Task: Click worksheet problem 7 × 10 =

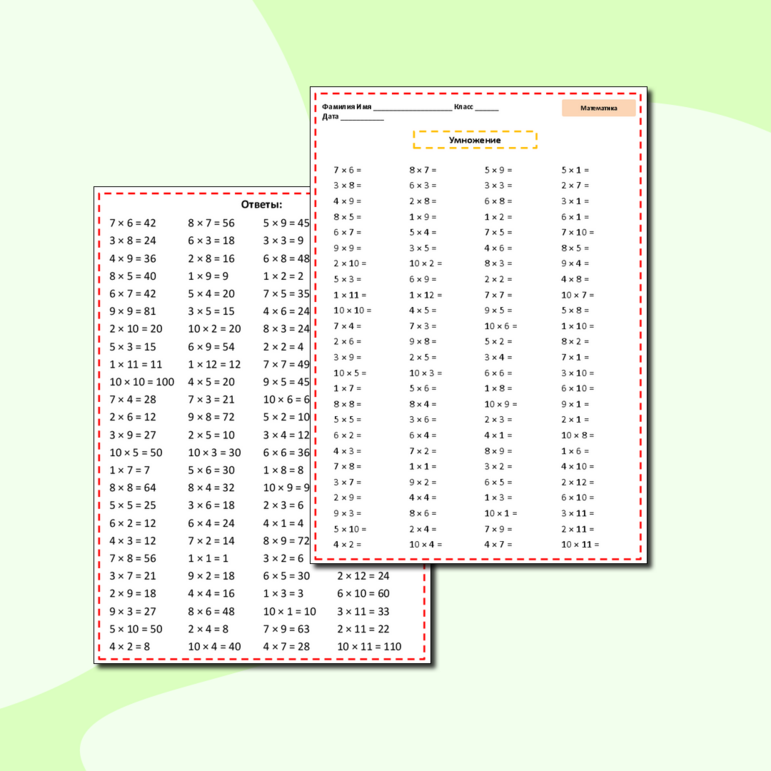Action: (578, 232)
